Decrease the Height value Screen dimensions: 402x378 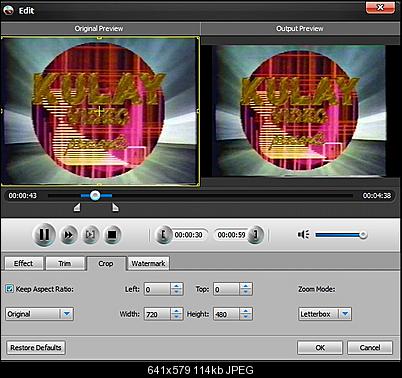246,317
